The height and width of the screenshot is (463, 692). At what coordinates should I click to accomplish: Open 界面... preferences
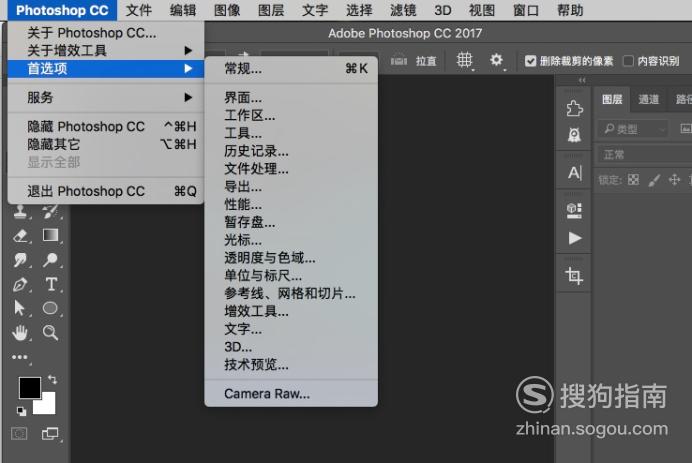point(291,98)
